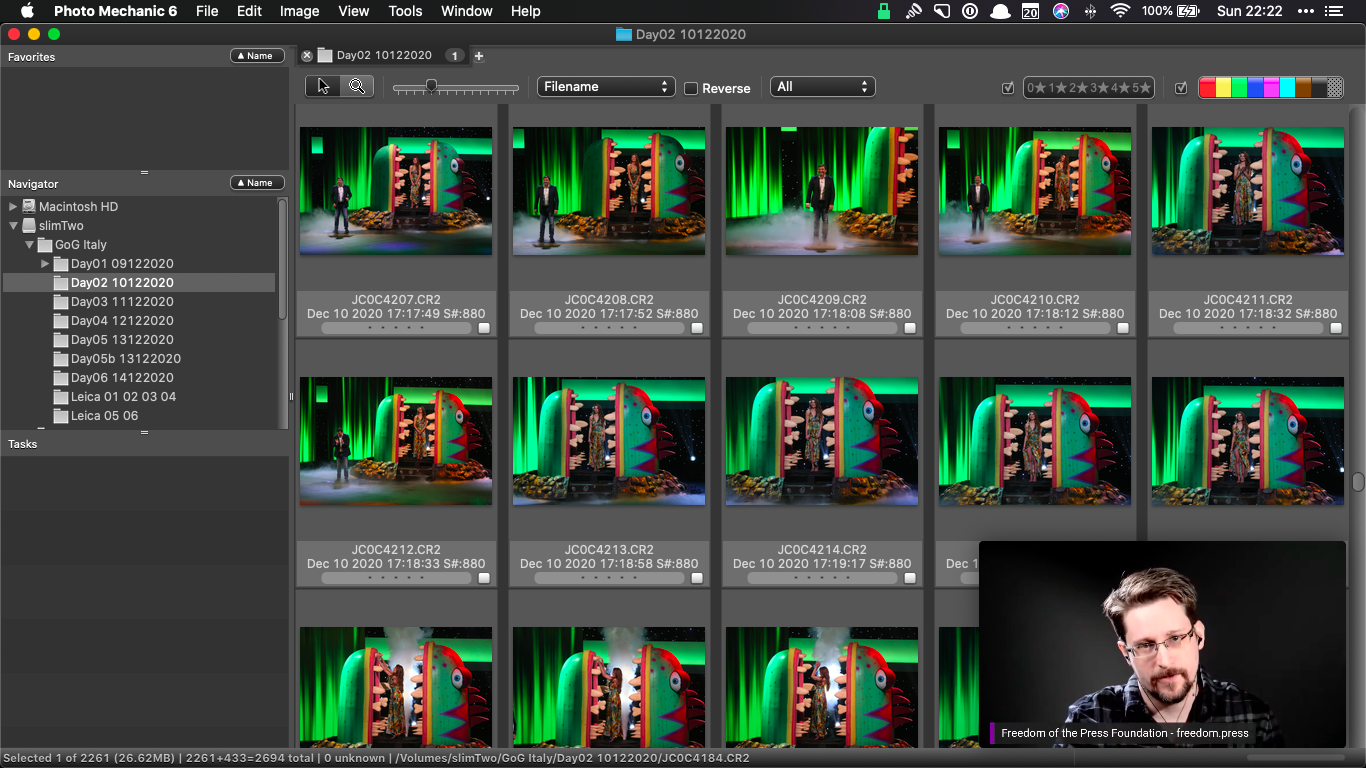Tag the JC0C4210.CR2 checkbox

(1123, 327)
